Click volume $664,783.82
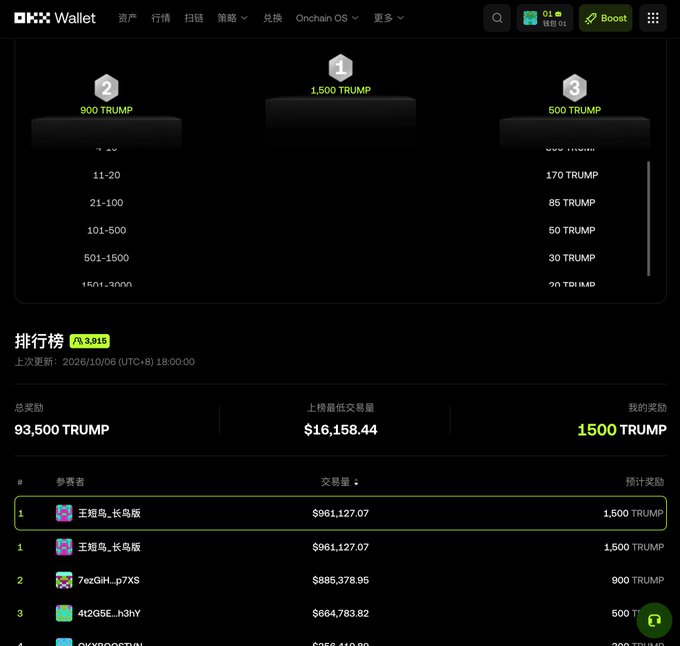This screenshot has width=680, height=646. coord(340,613)
